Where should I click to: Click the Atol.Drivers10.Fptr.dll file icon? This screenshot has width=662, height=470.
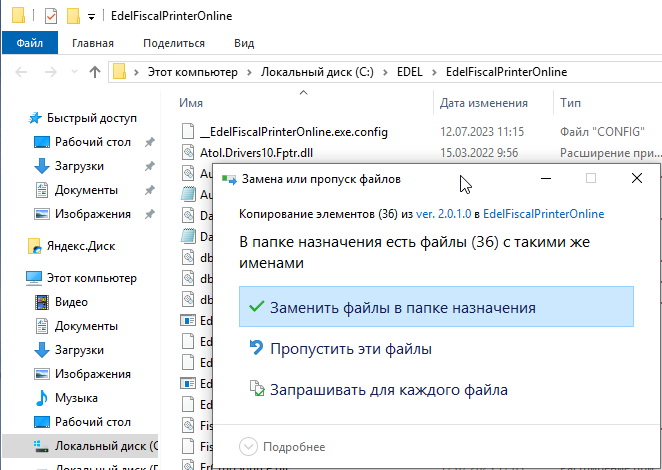click(188, 152)
